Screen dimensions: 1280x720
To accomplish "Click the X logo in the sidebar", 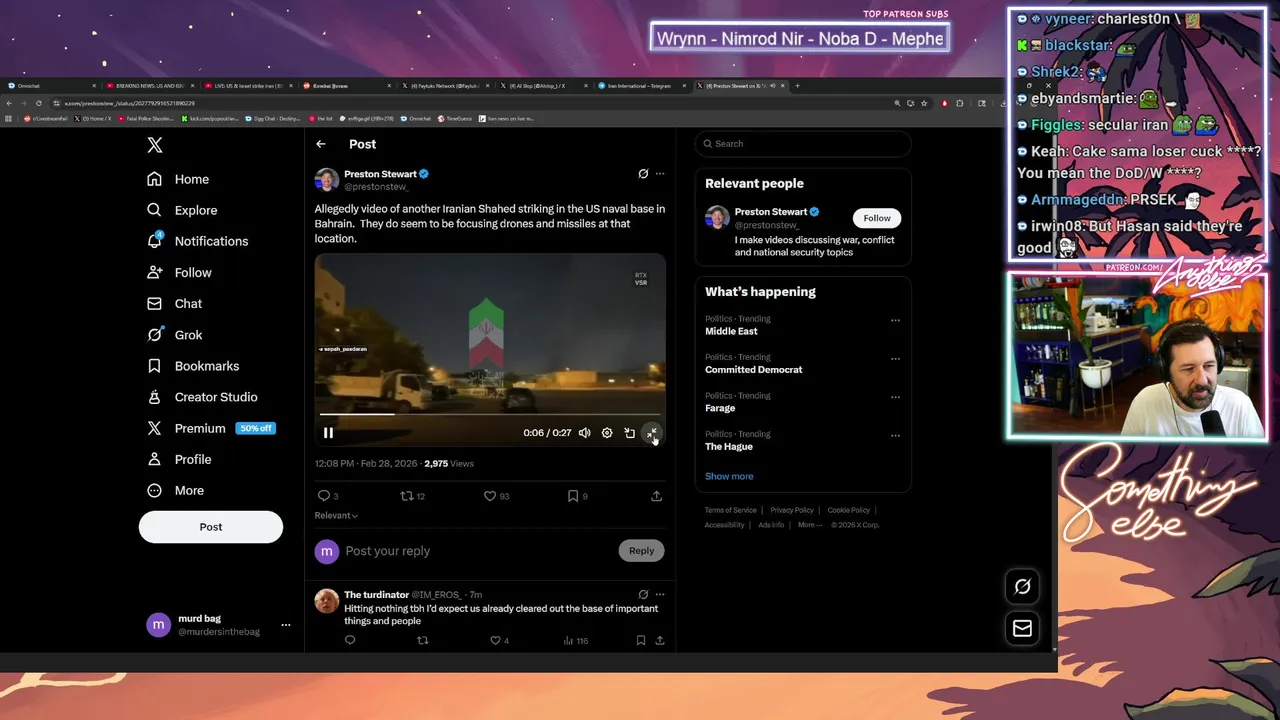I will pos(155,145).
